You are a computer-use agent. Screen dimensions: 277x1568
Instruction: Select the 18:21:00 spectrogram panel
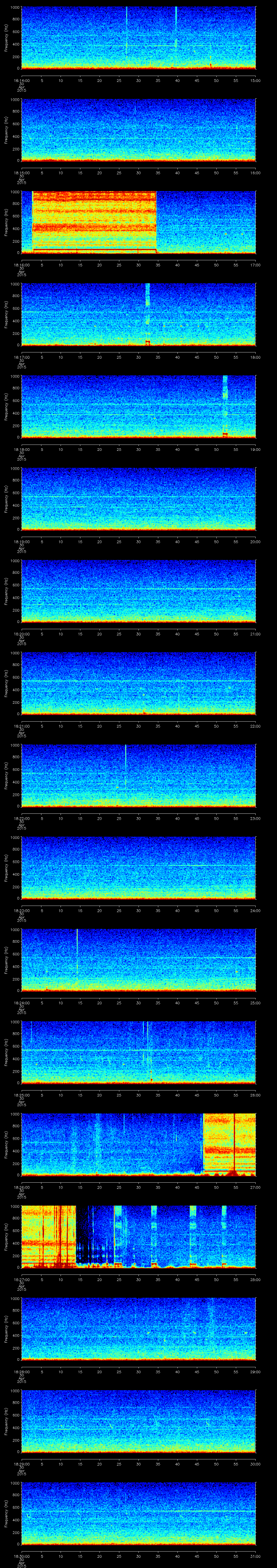click(x=138, y=682)
